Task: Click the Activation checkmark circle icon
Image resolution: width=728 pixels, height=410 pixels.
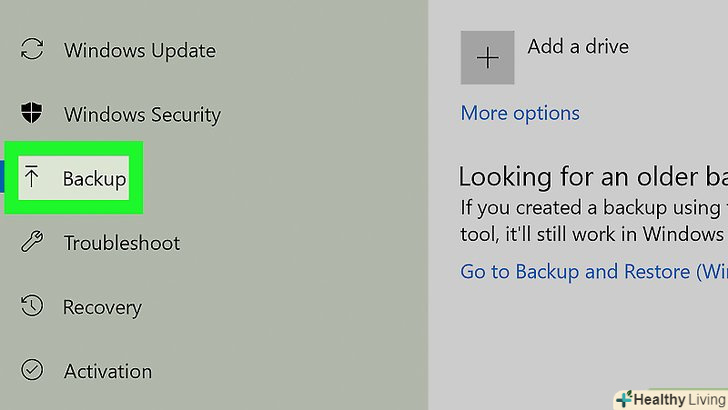Action: 32,371
